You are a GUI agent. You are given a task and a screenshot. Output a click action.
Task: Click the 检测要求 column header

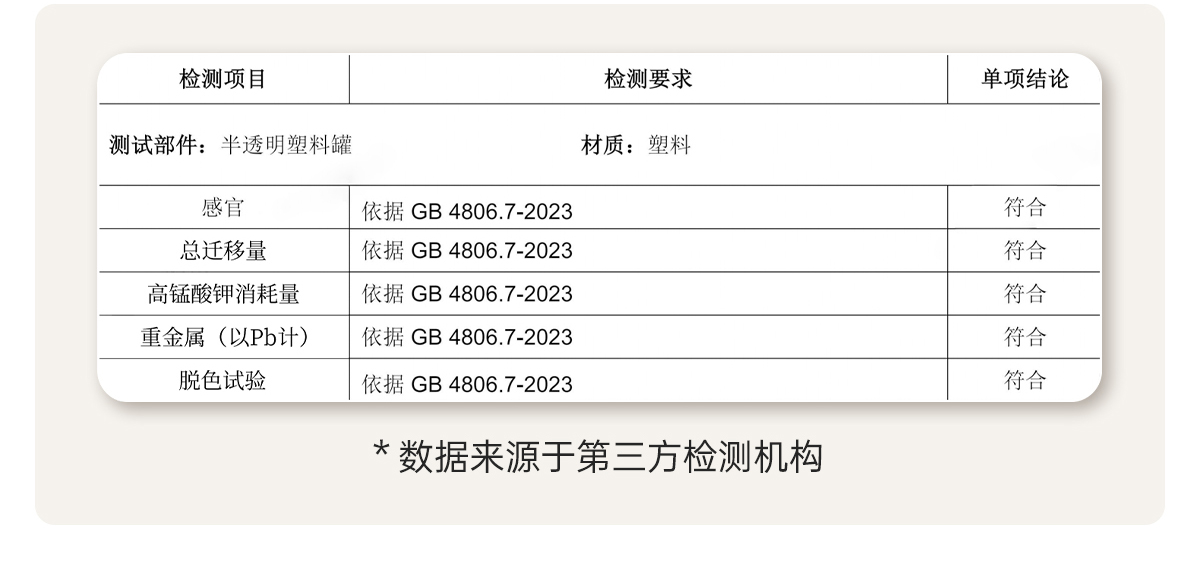648,80
